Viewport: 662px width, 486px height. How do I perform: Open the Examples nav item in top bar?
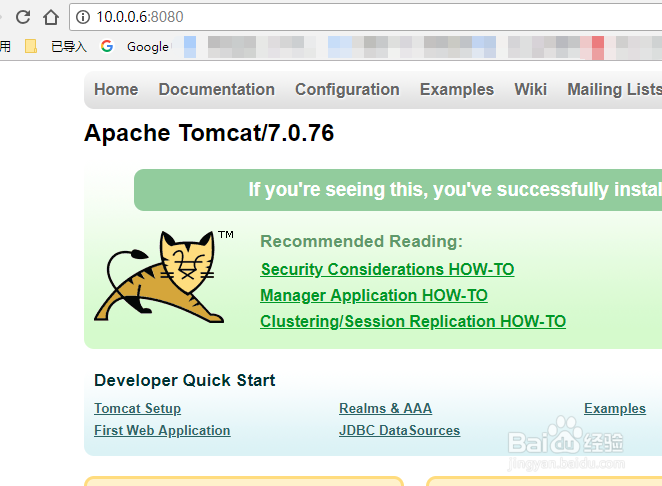pyautogui.click(x=457, y=90)
